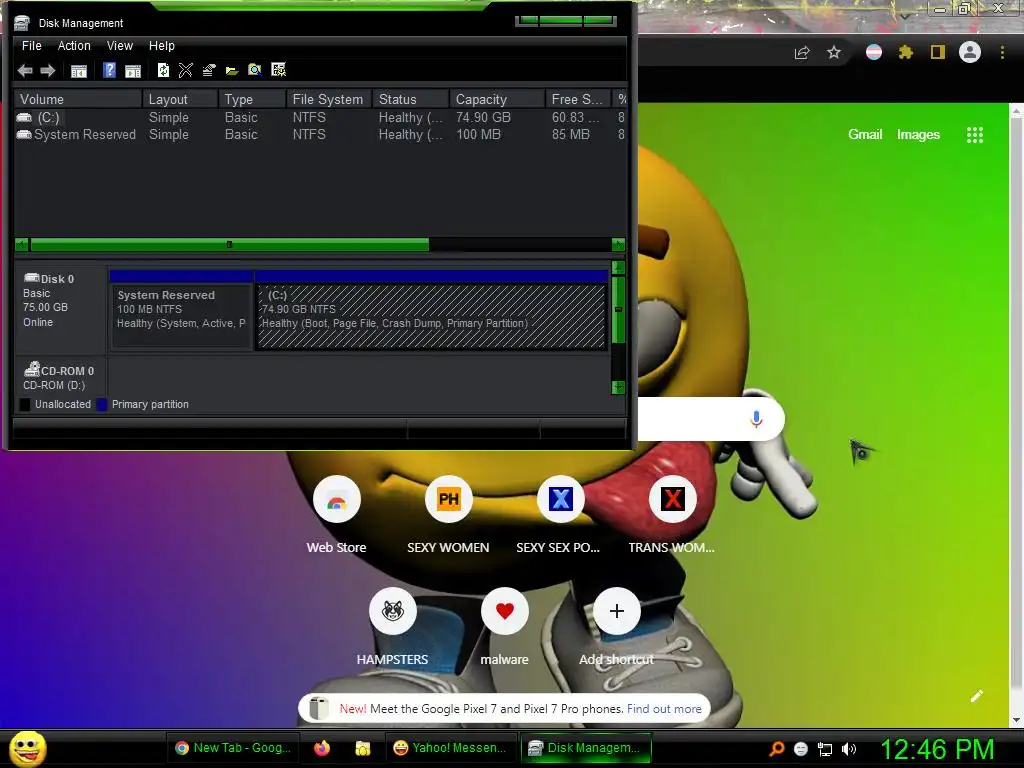Open Chrome side panel icon
This screenshot has width=1024, height=768.
(x=937, y=52)
